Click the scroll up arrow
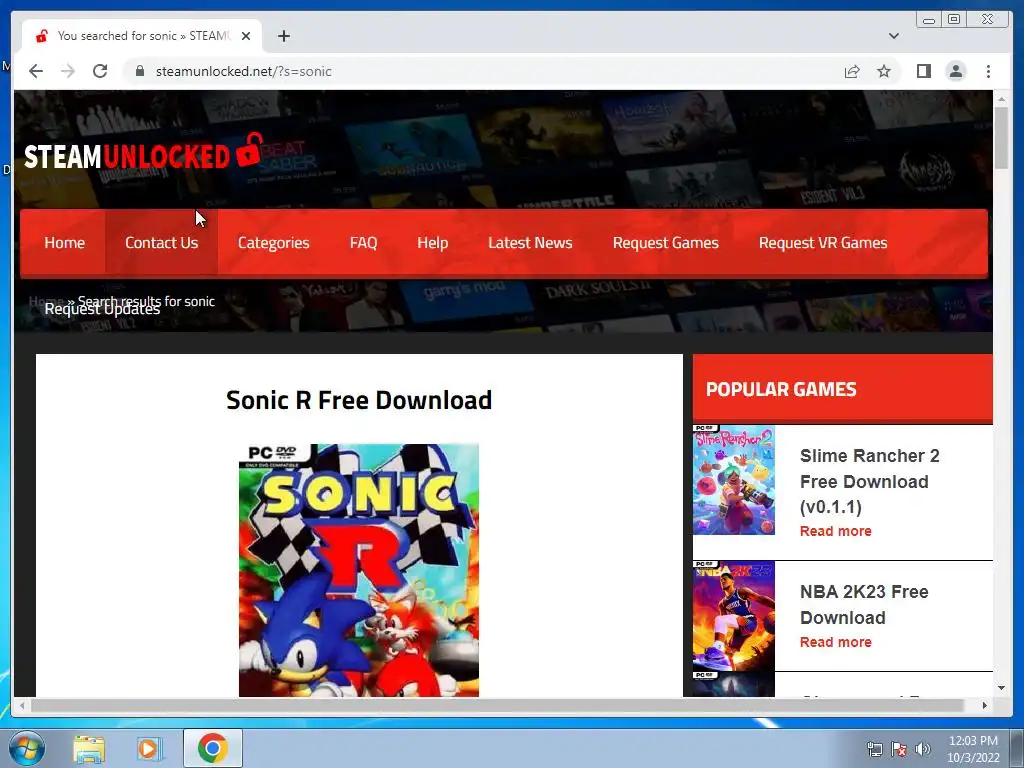Viewport: 1024px width, 768px height. point(1001,99)
